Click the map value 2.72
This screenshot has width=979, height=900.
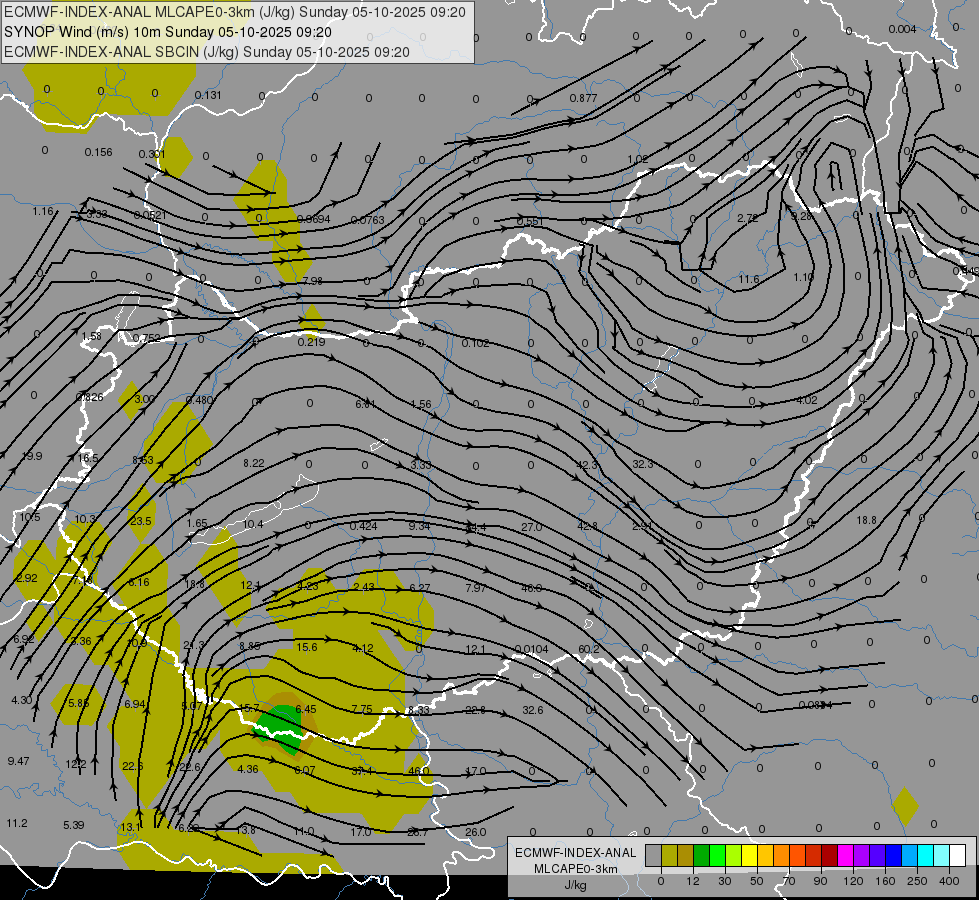[747, 218]
